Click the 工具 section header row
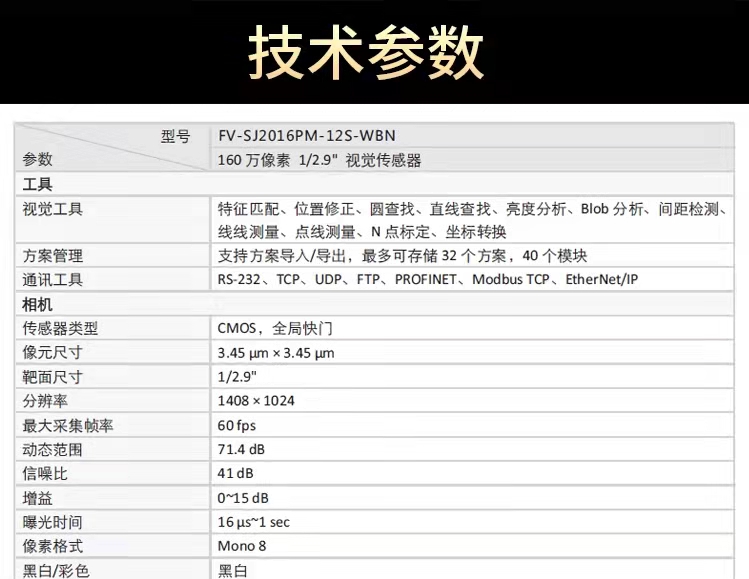This screenshot has height=579, width=749. pyautogui.click(x=38, y=185)
